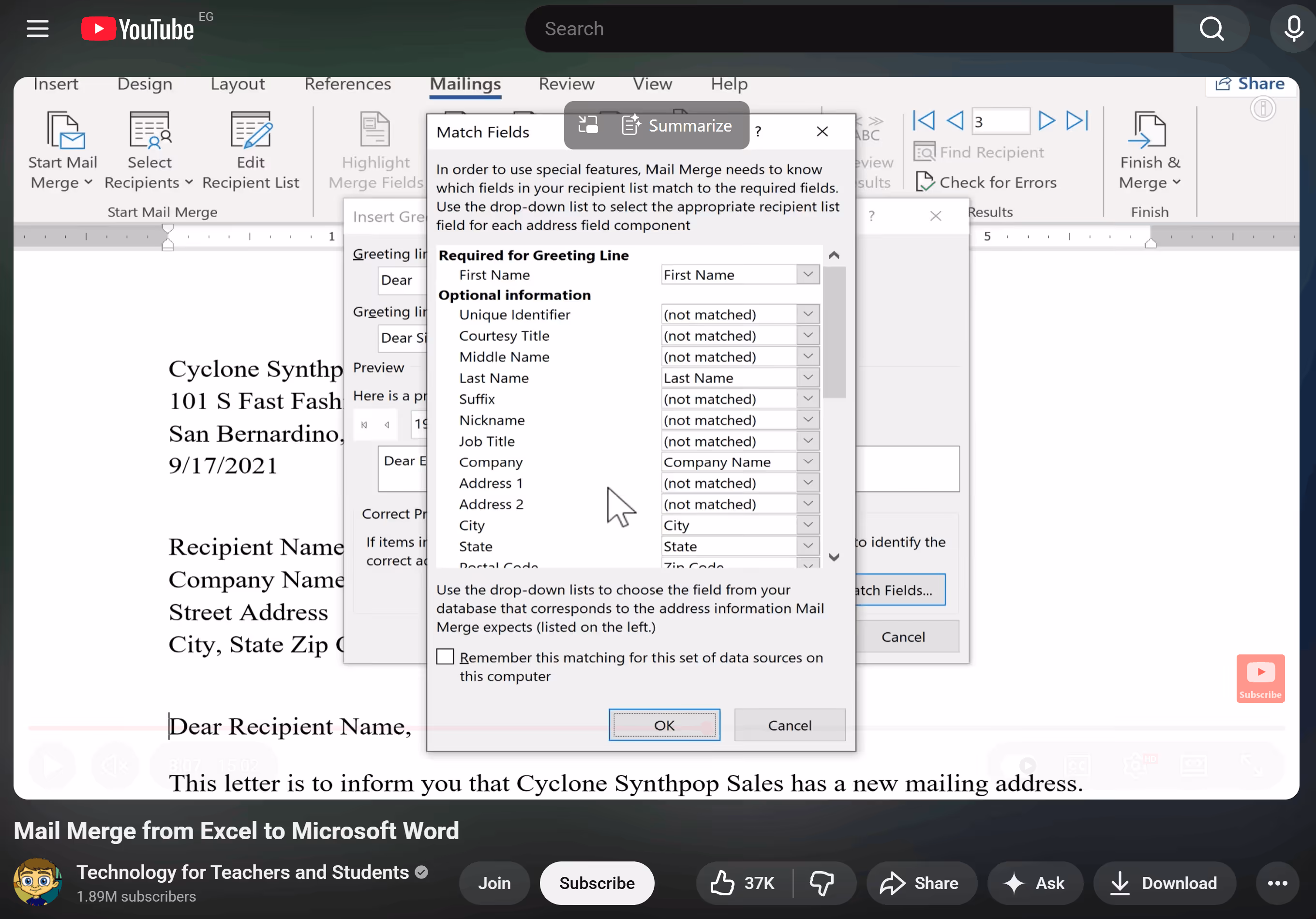1316x919 pixels.
Task: Open the Middle Name dropdown
Action: tap(808, 356)
